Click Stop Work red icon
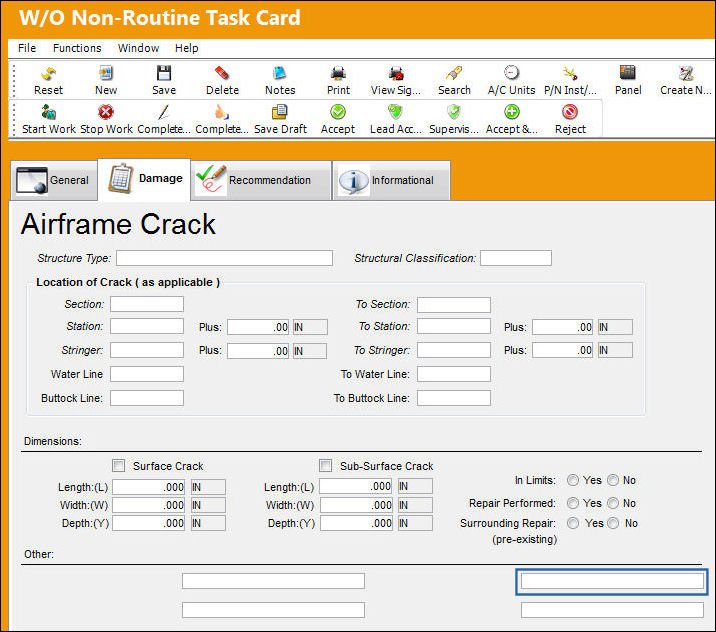Screen dimensions: 716x632 106,112
